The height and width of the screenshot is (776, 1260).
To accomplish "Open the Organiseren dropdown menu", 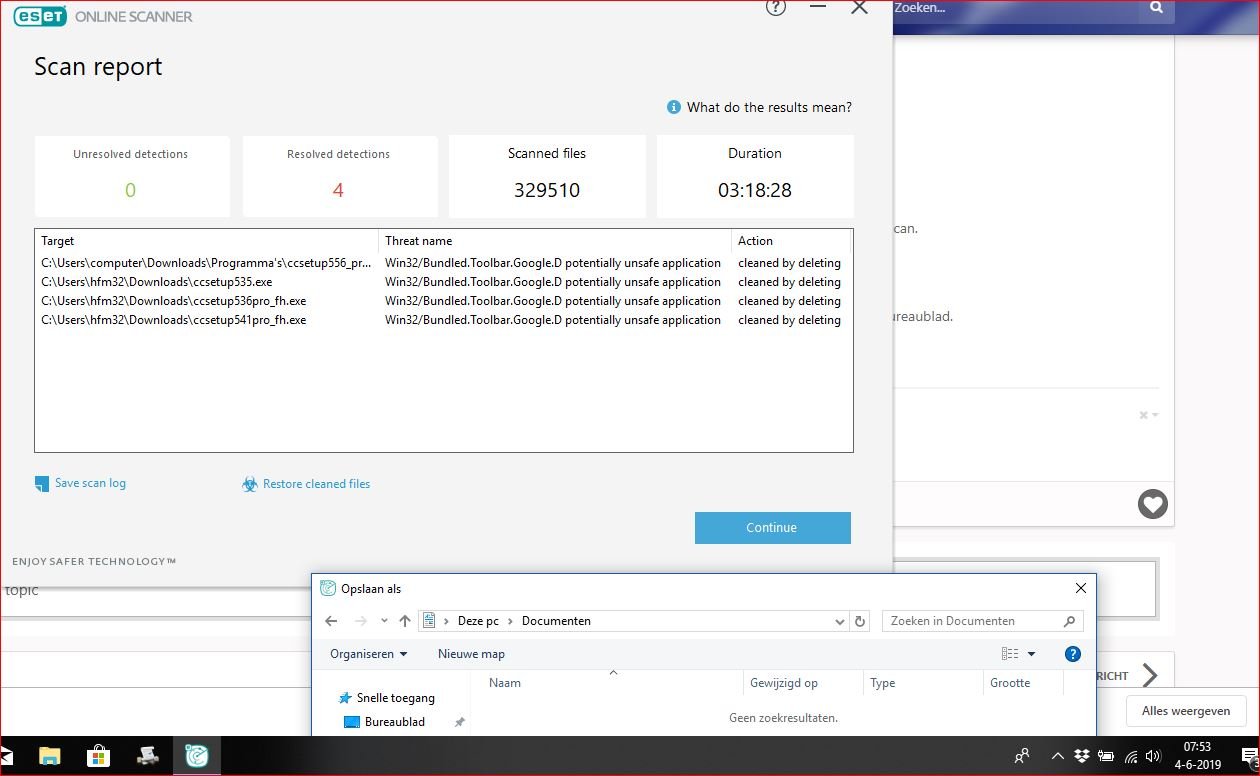I will click(369, 654).
